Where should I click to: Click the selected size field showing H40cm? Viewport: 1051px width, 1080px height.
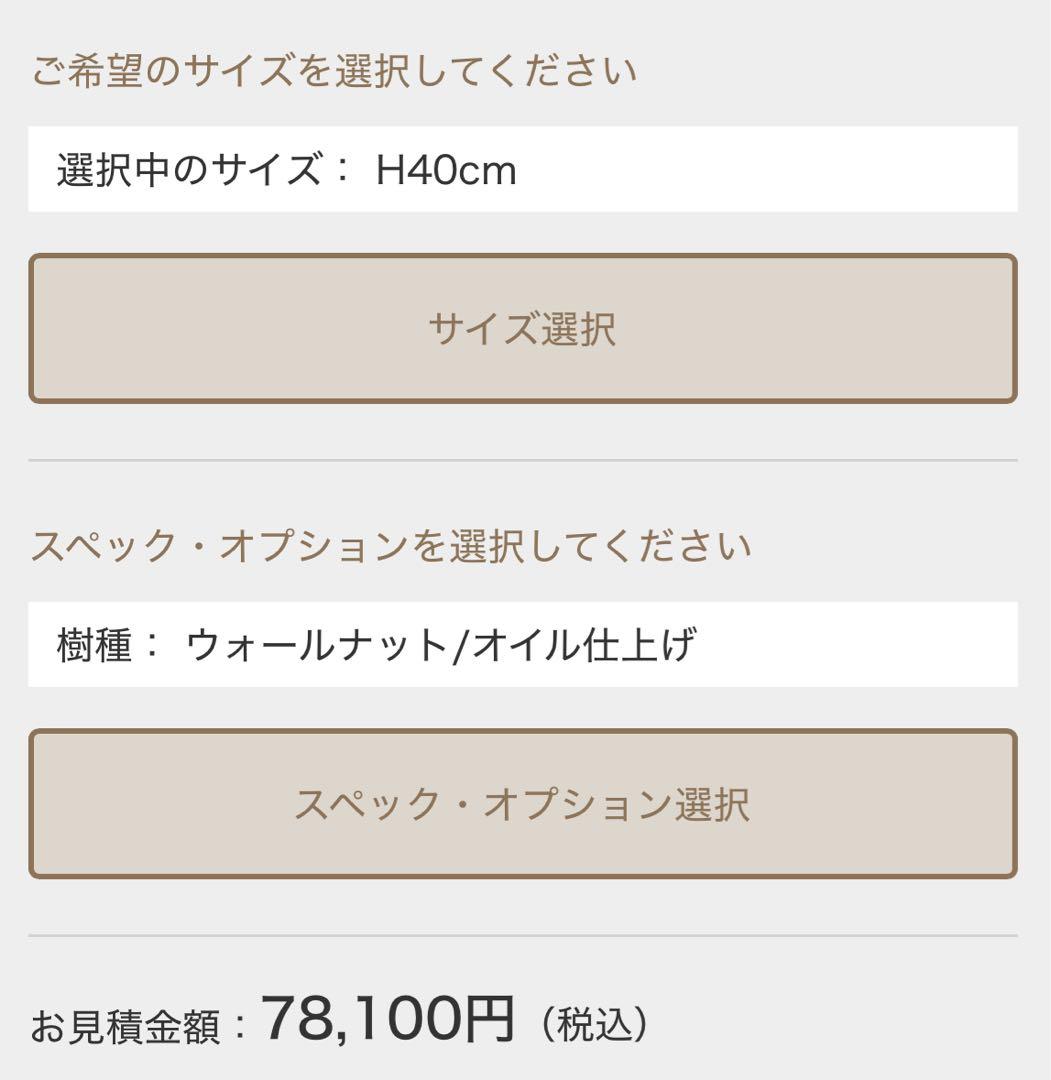click(522, 169)
